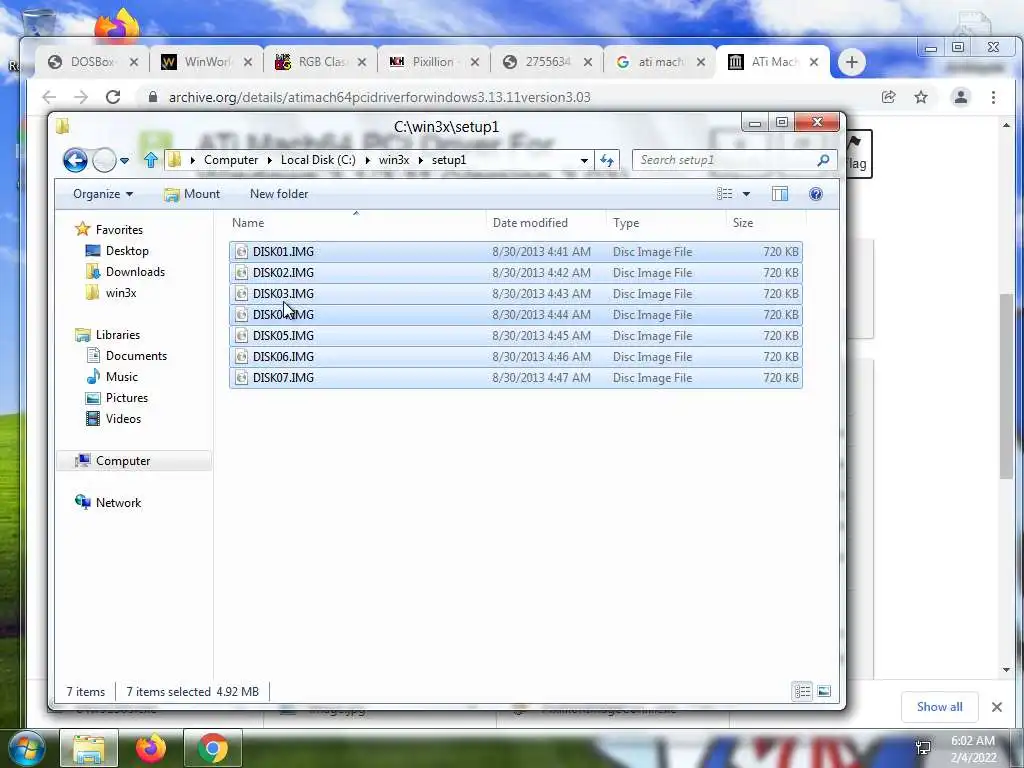1024x768 pixels.
Task: Select the DISK01.IMG file
Action: [515, 251]
